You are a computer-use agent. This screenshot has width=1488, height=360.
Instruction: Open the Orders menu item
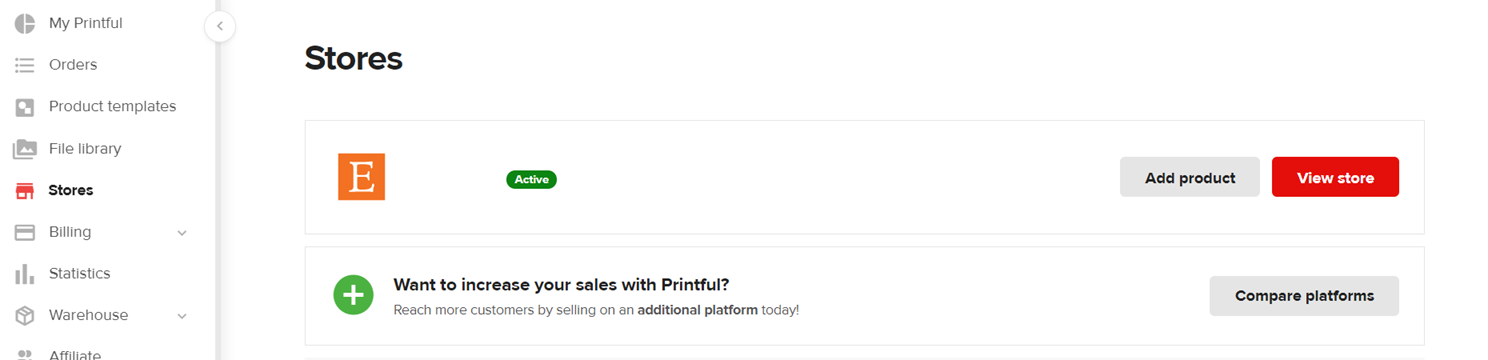point(73,65)
